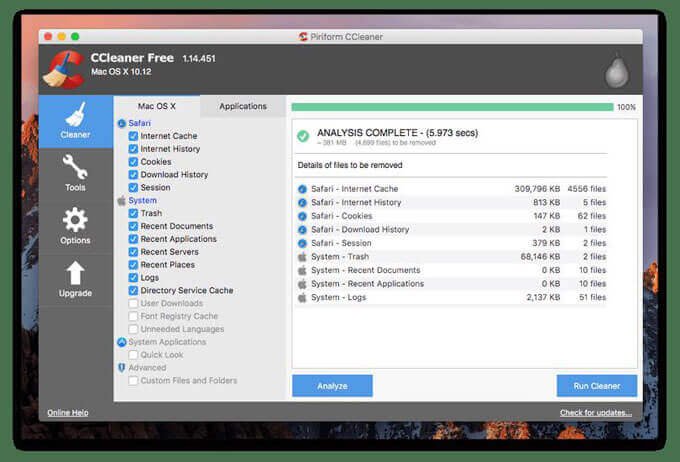Toggle the Cookies checkbox

coord(133,162)
